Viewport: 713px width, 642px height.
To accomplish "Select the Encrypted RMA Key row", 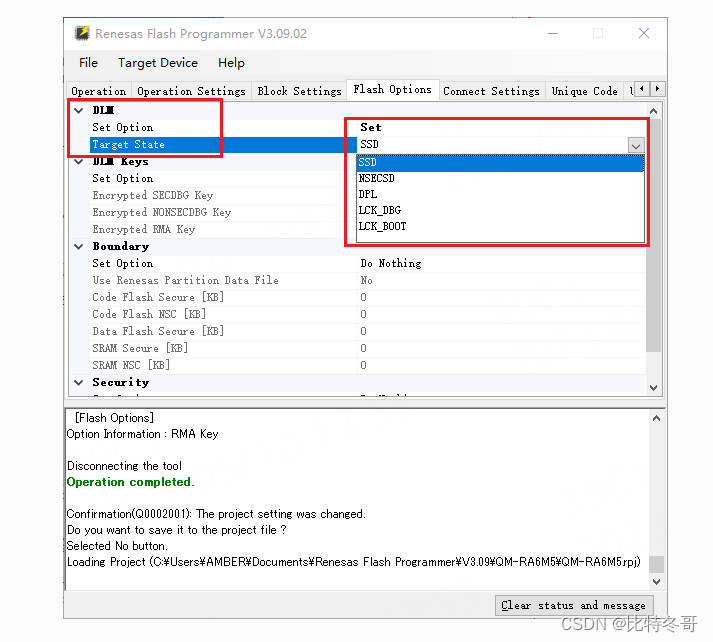I will point(223,230).
